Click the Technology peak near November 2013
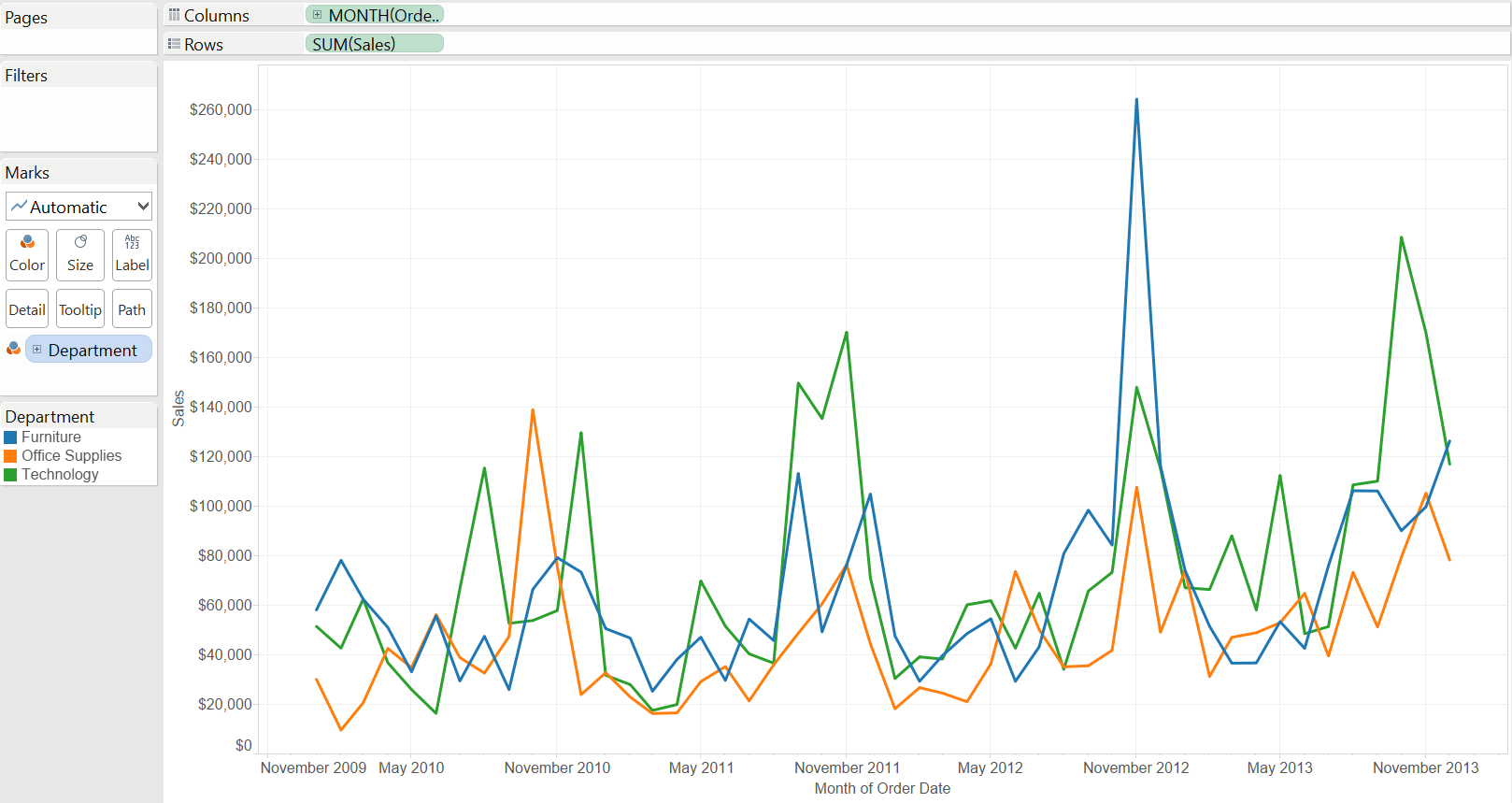 tap(1401, 237)
